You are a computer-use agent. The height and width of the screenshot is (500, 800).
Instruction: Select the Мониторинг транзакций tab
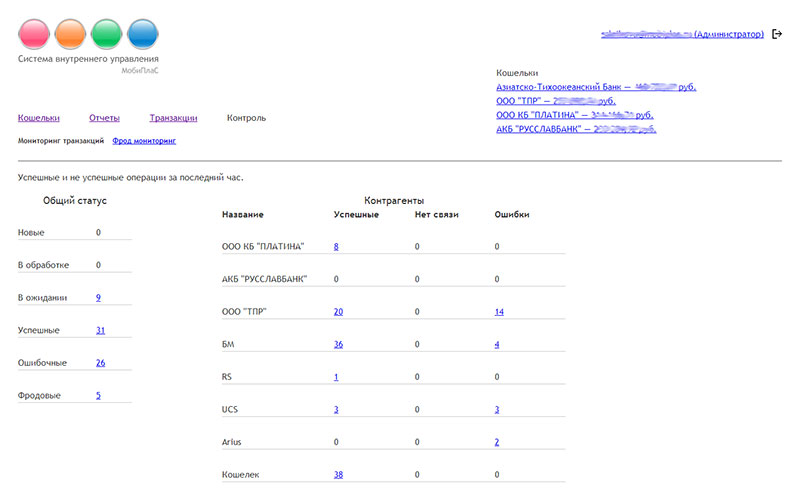pyautogui.click(x=61, y=141)
